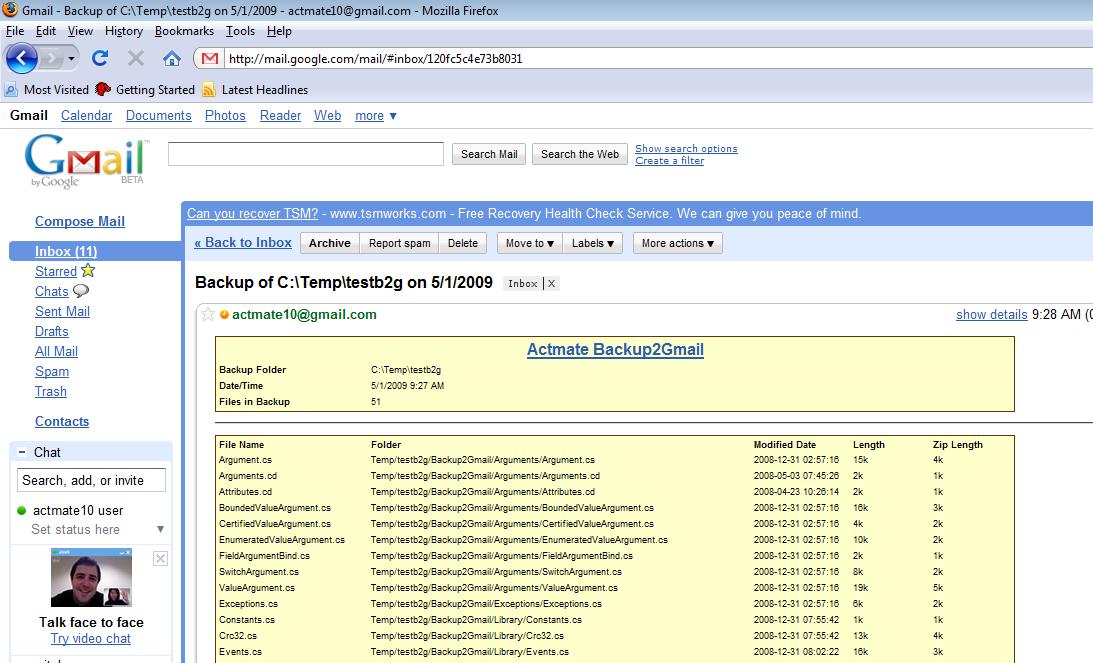
Task: Click the Search Mail button
Action: tap(489, 154)
